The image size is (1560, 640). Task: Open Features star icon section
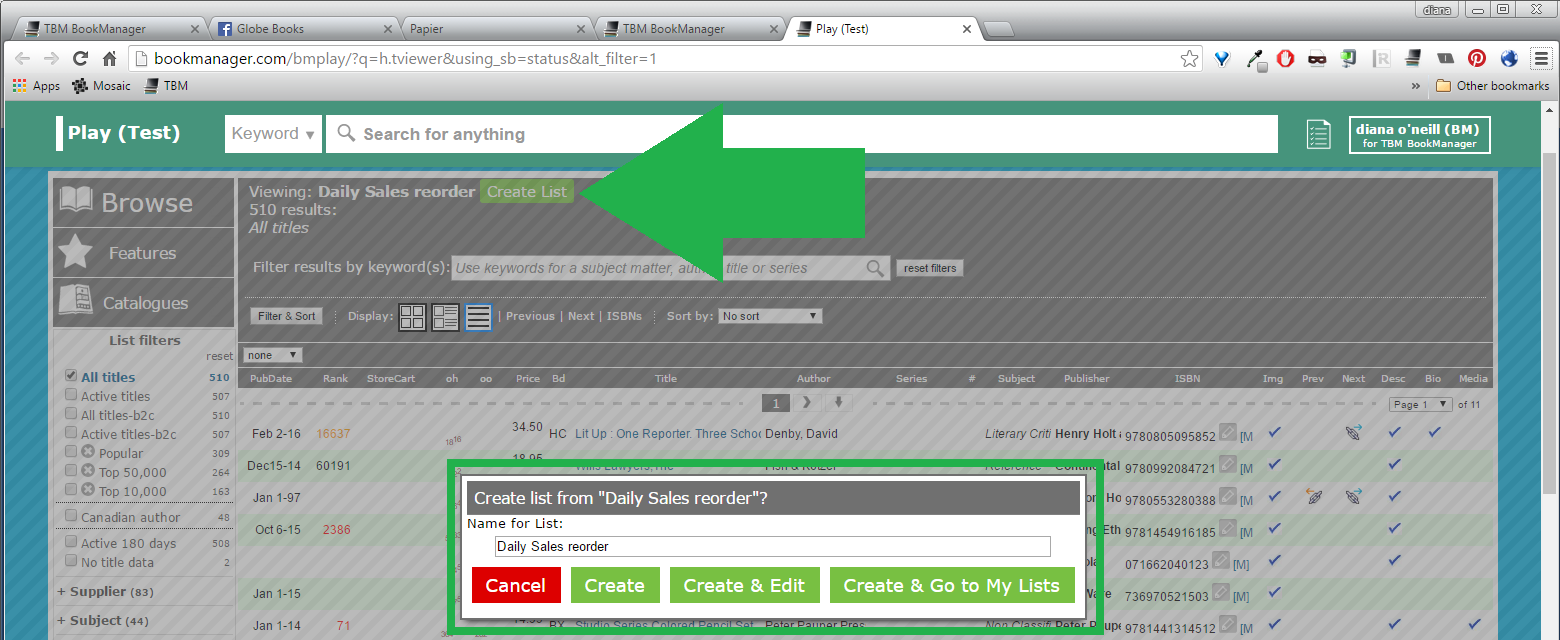pyautogui.click(x=76, y=253)
